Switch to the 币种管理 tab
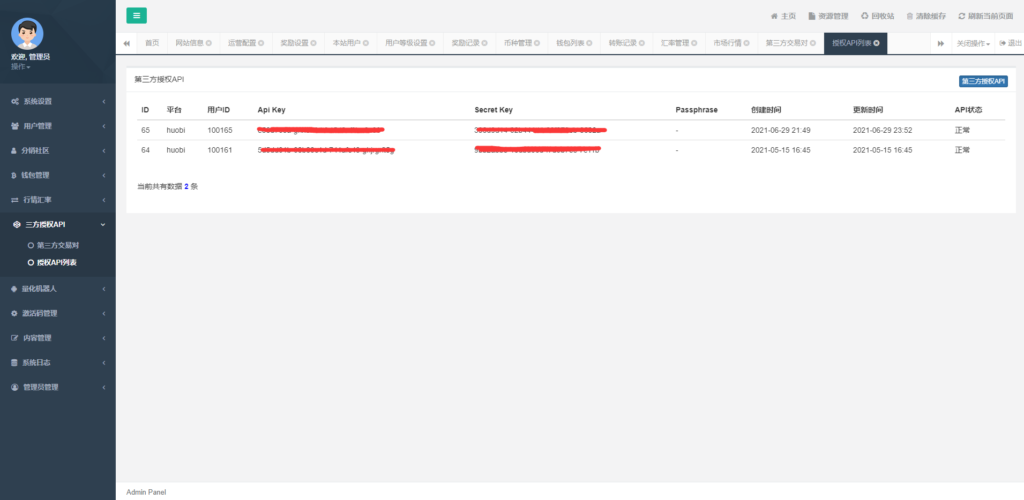The height and width of the screenshot is (500, 1024). tap(521, 43)
